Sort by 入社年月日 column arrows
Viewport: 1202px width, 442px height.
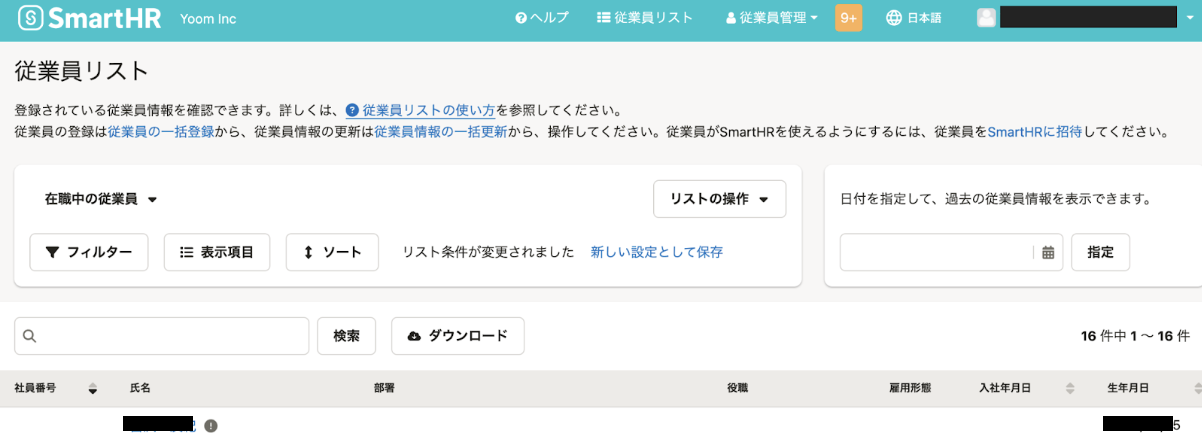click(1069, 388)
